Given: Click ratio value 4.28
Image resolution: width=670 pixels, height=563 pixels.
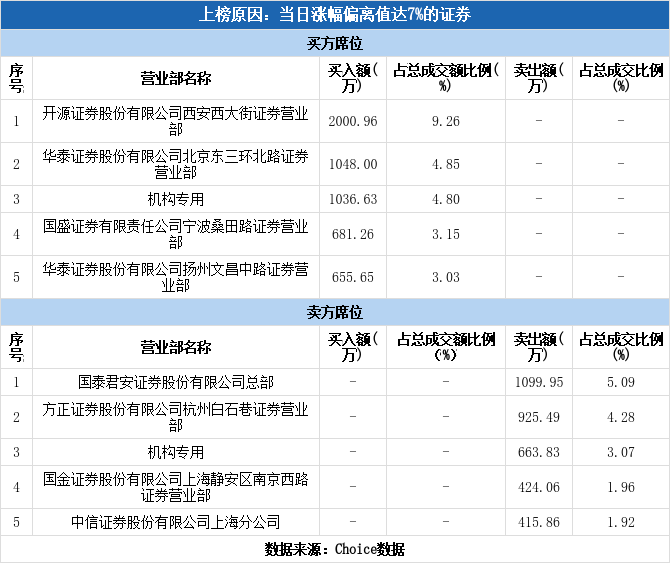Looking at the screenshot, I should pos(621,417).
